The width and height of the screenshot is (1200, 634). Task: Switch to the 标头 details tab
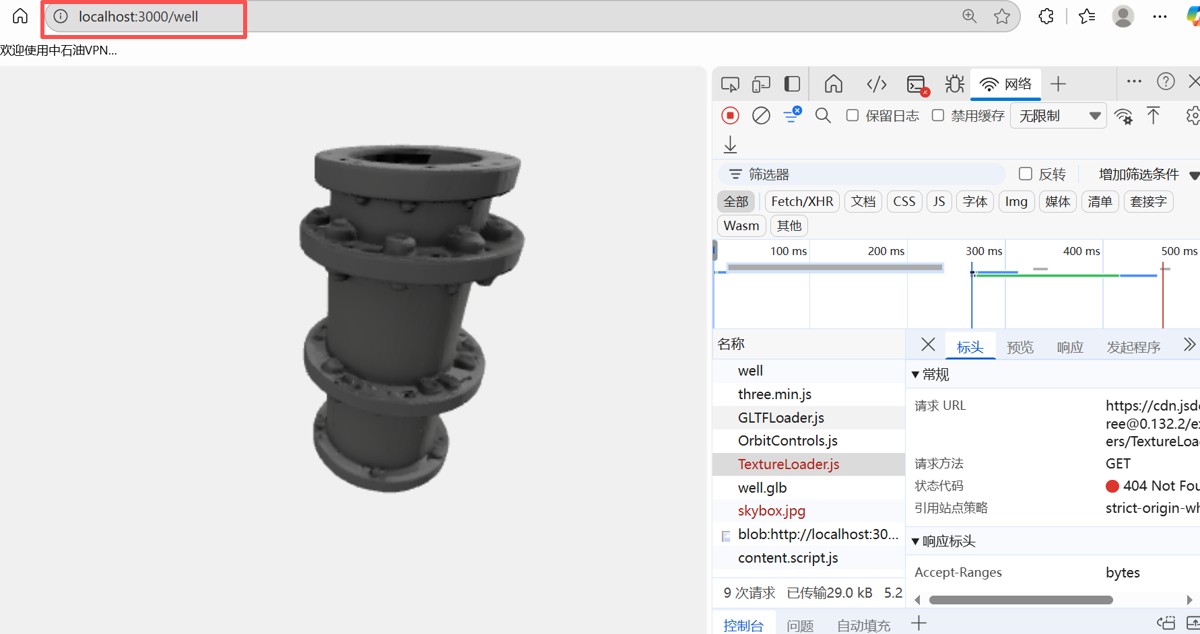click(x=970, y=347)
